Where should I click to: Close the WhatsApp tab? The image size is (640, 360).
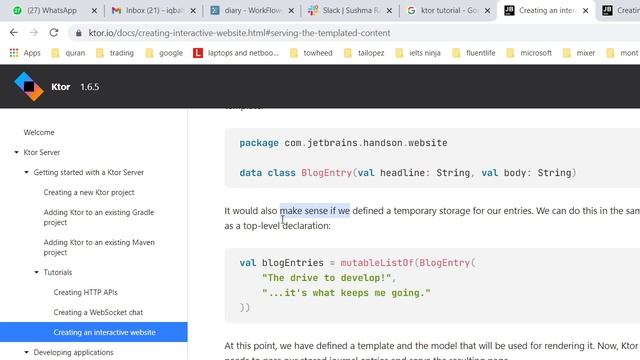coord(94,11)
